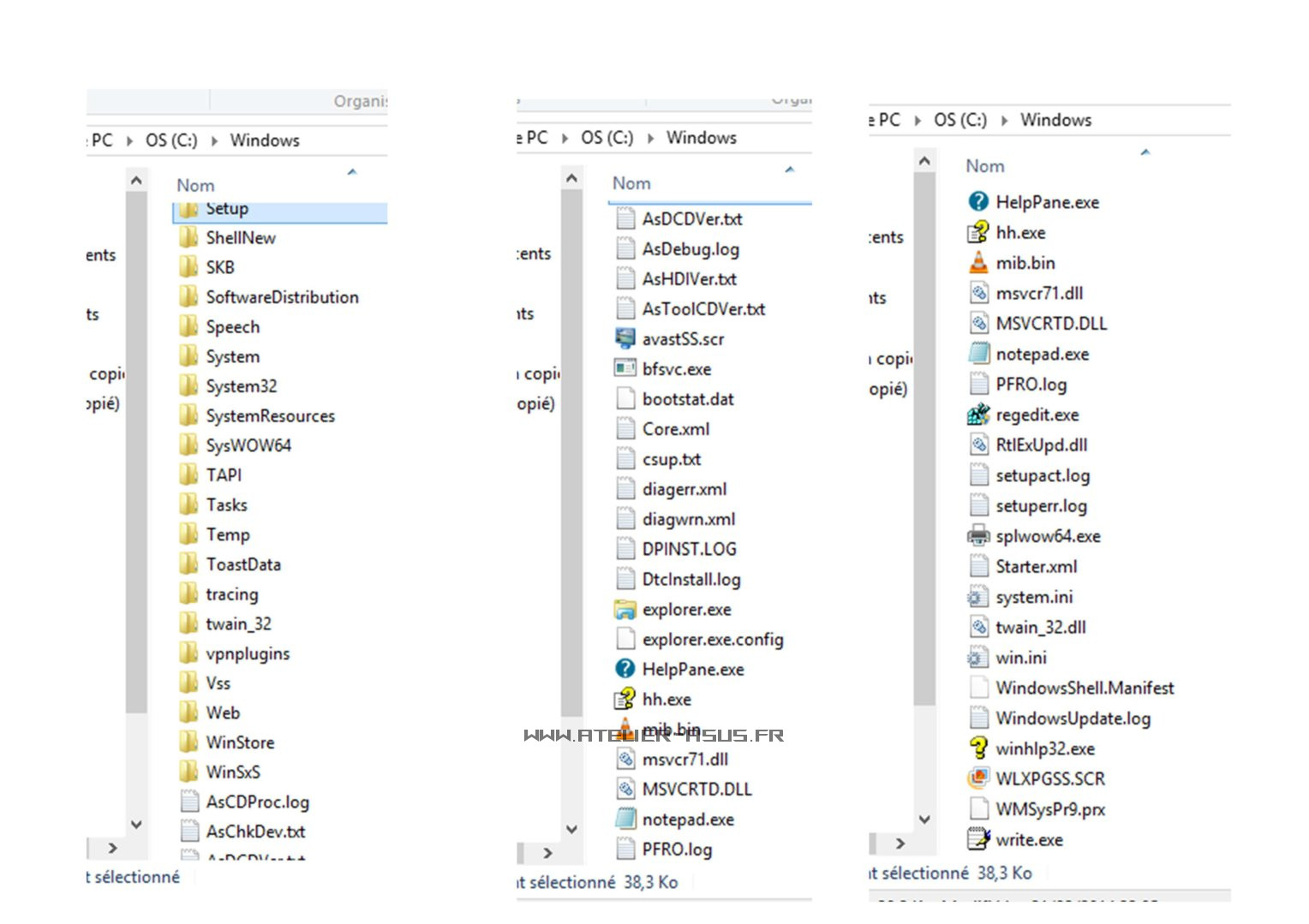Viewport: 1309px width, 924px height.
Task: Click the splwow64.exe printer icon
Action: [x=978, y=537]
